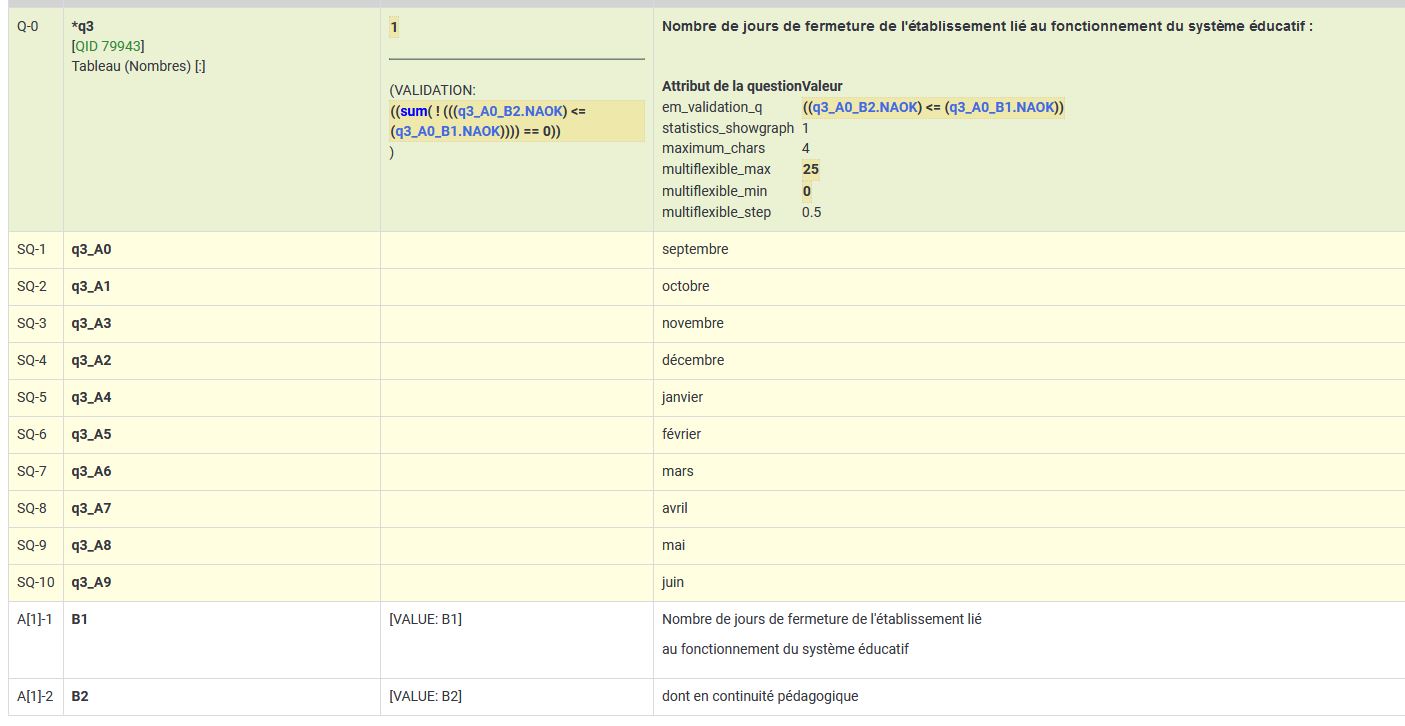
Task: Click the février subquestion text
Action: tap(681, 434)
